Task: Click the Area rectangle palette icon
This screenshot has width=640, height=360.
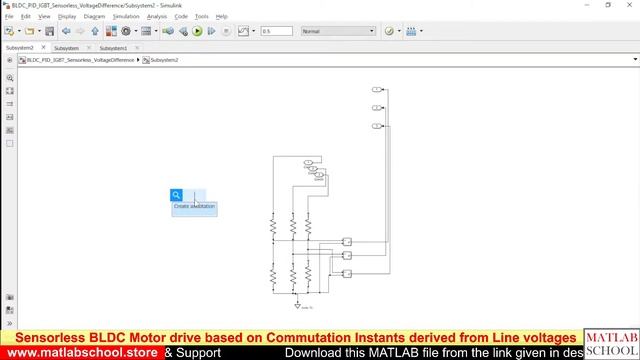Action: click(10, 143)
